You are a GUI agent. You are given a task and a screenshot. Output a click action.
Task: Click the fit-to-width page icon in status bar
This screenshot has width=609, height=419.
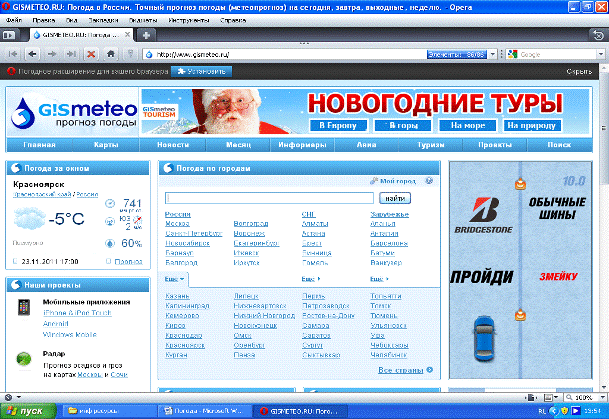[531, 397]
